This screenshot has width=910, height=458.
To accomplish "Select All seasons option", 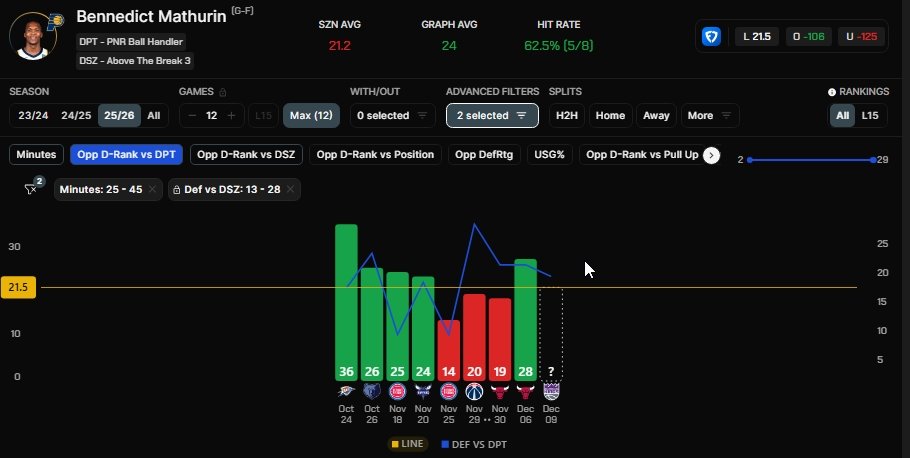I will (x=154, y=116).
